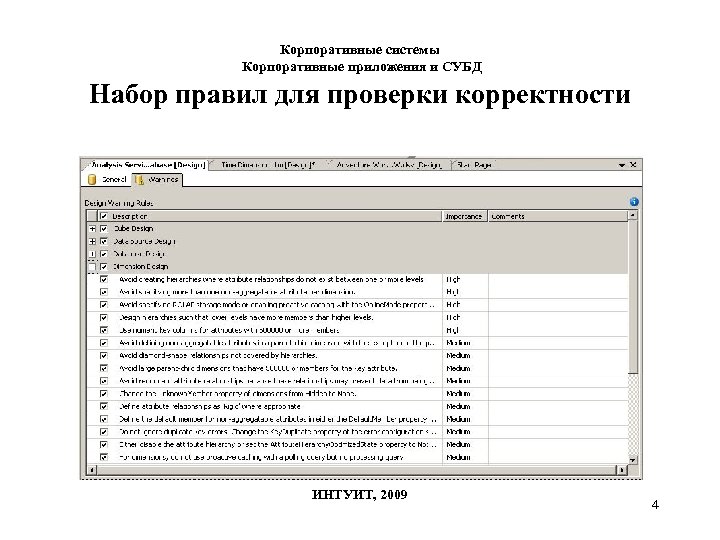The height and width of the screenshot is (540, 720).
Task: Select the 'Either disable the attribute hierarchy' rule text
Action: (277, 444)
